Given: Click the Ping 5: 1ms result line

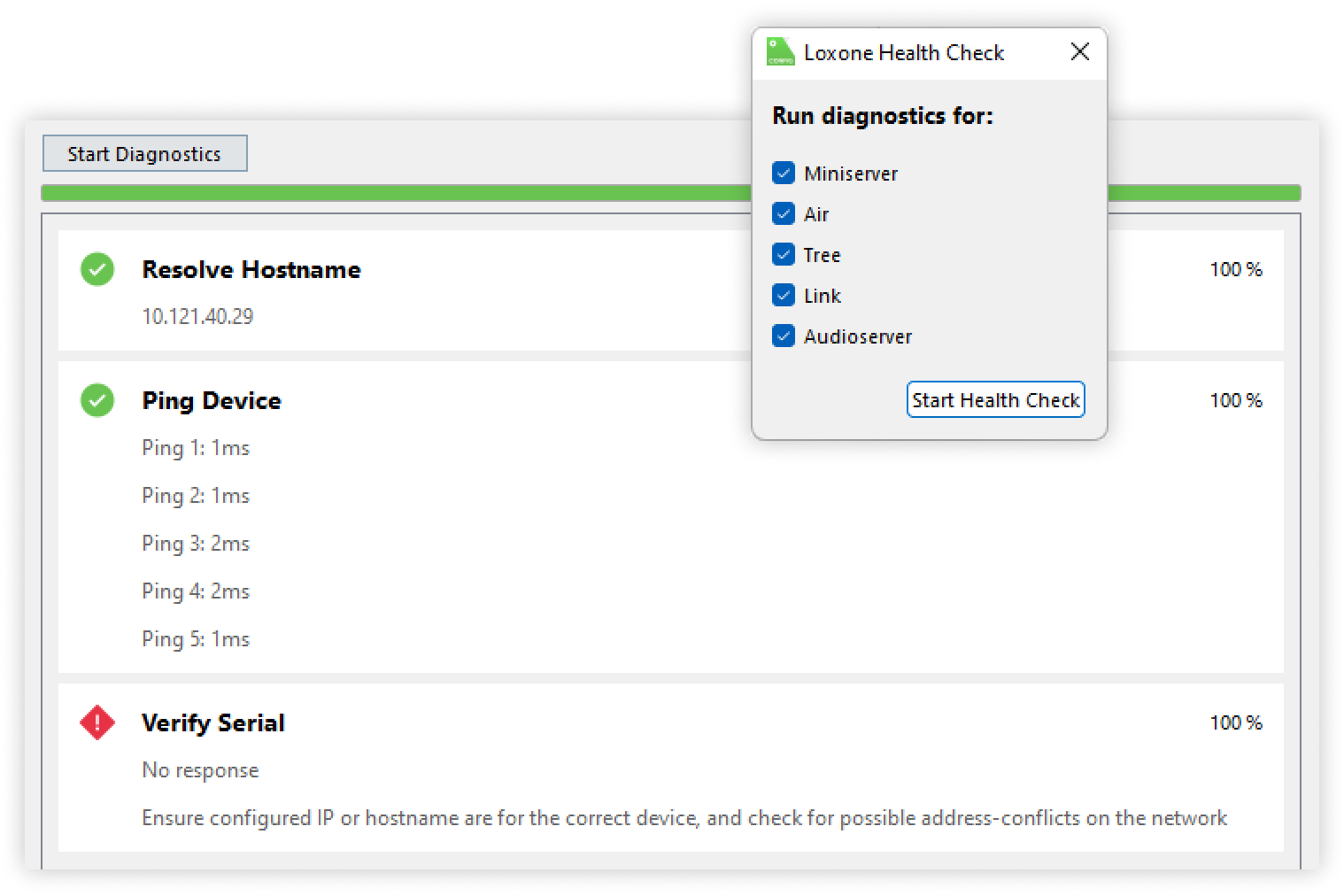Looking at the screenshot, I should (196, 639).
